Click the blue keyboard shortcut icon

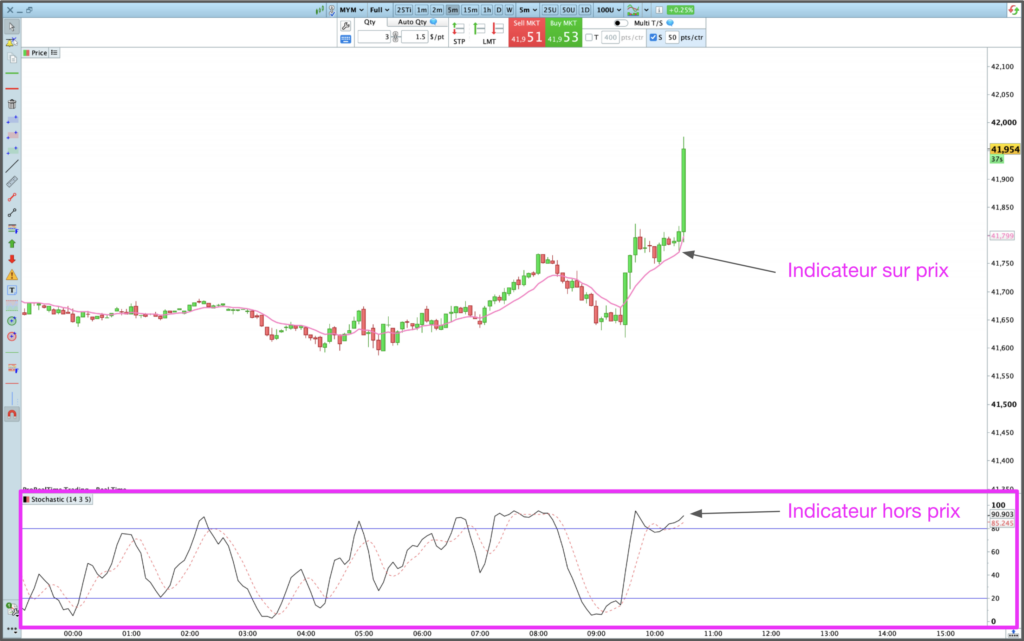346,39
